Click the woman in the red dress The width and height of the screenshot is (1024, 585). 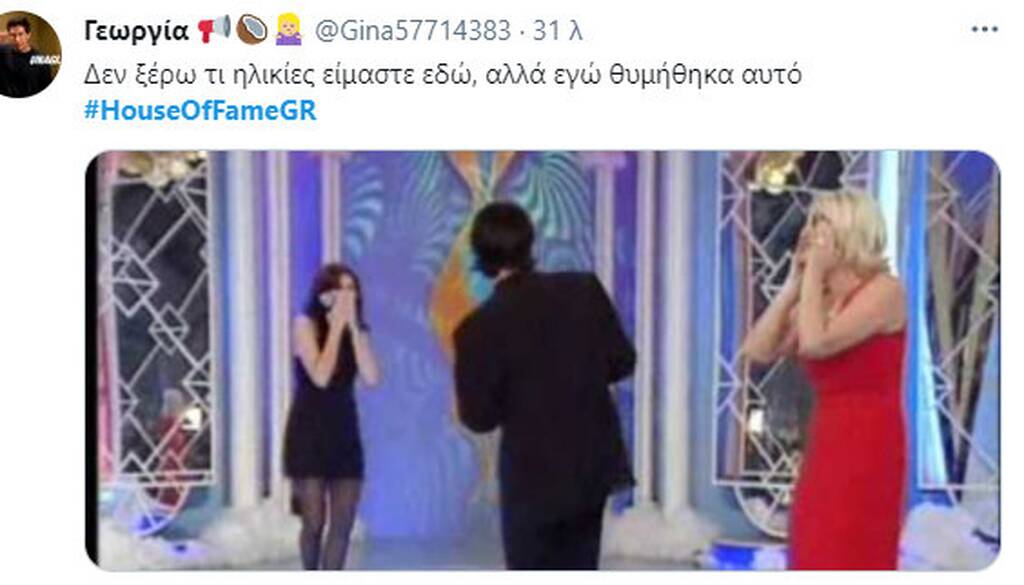[x=835, y=379]
